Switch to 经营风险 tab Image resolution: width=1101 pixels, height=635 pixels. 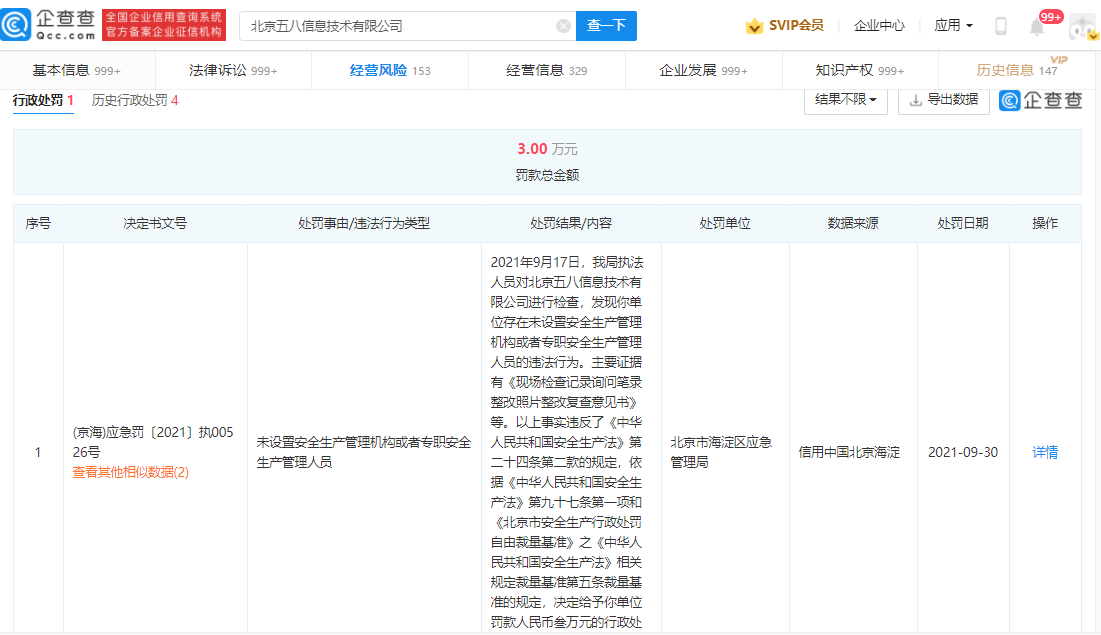(x=390, y=70)
